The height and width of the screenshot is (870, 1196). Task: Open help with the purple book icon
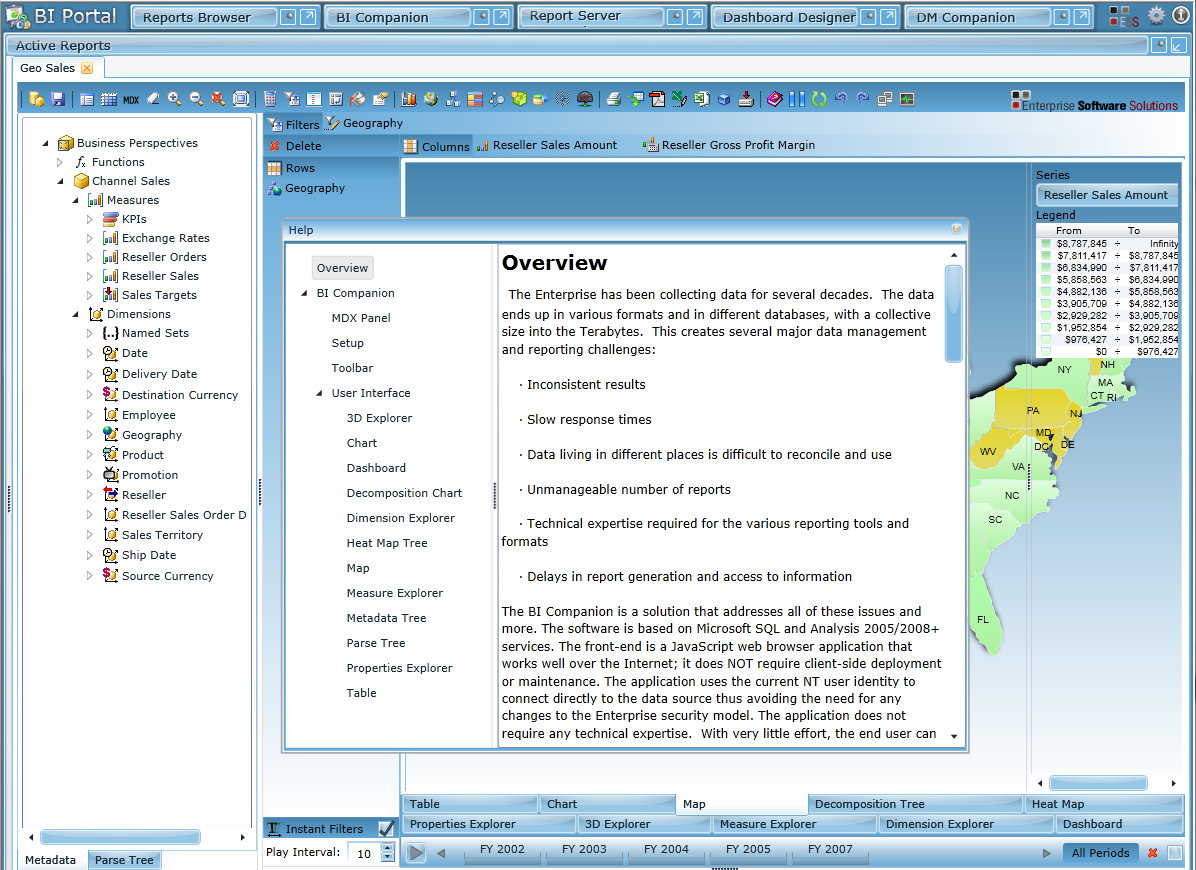click(x=775, y=99)
